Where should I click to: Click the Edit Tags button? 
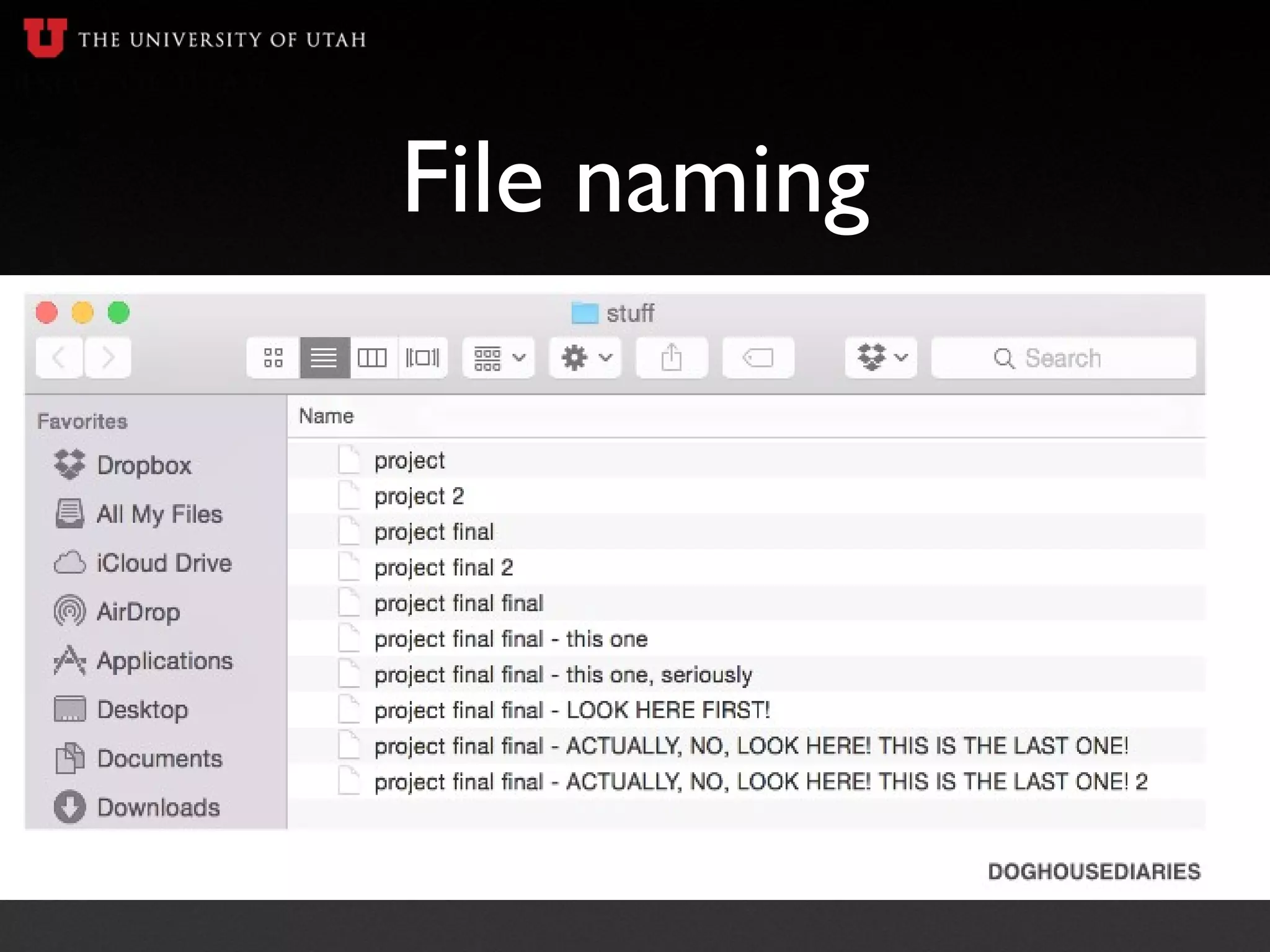(x=758, y=358)
